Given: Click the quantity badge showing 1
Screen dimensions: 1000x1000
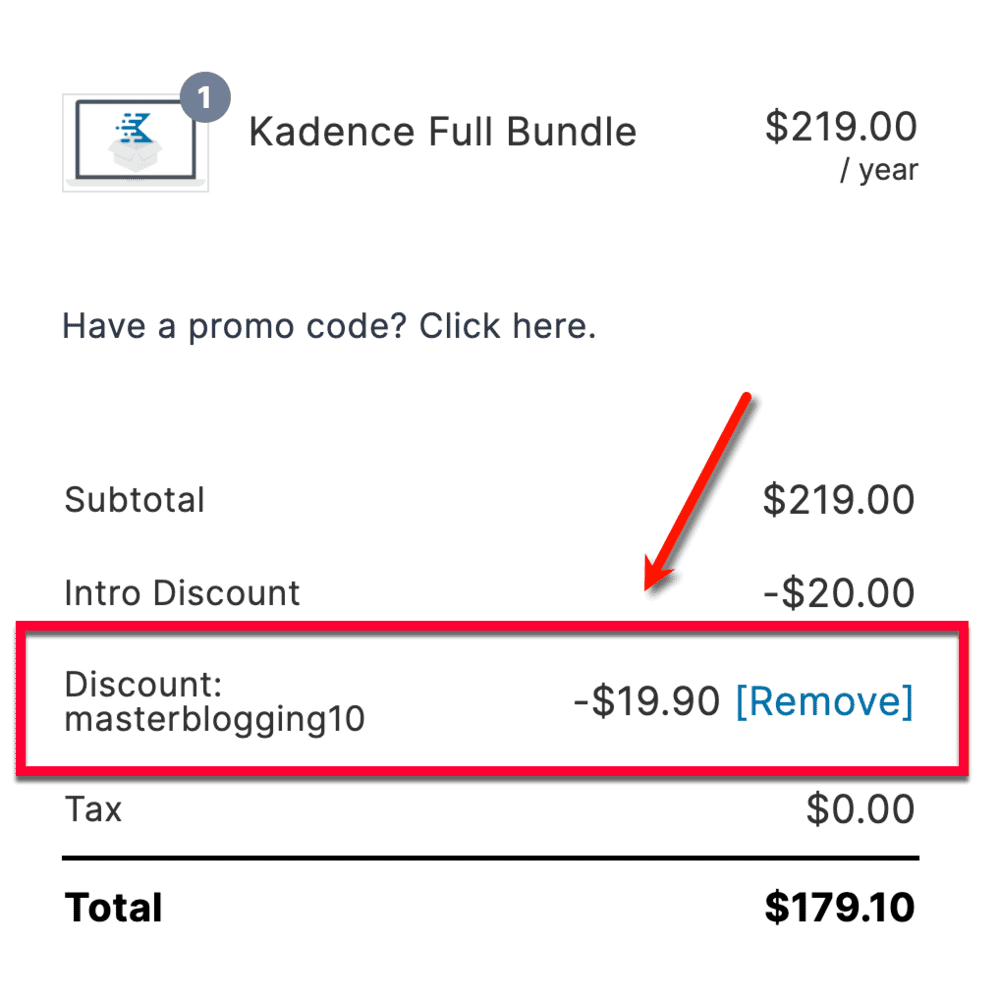Looking at the screenshot, I should pos(207,96).
